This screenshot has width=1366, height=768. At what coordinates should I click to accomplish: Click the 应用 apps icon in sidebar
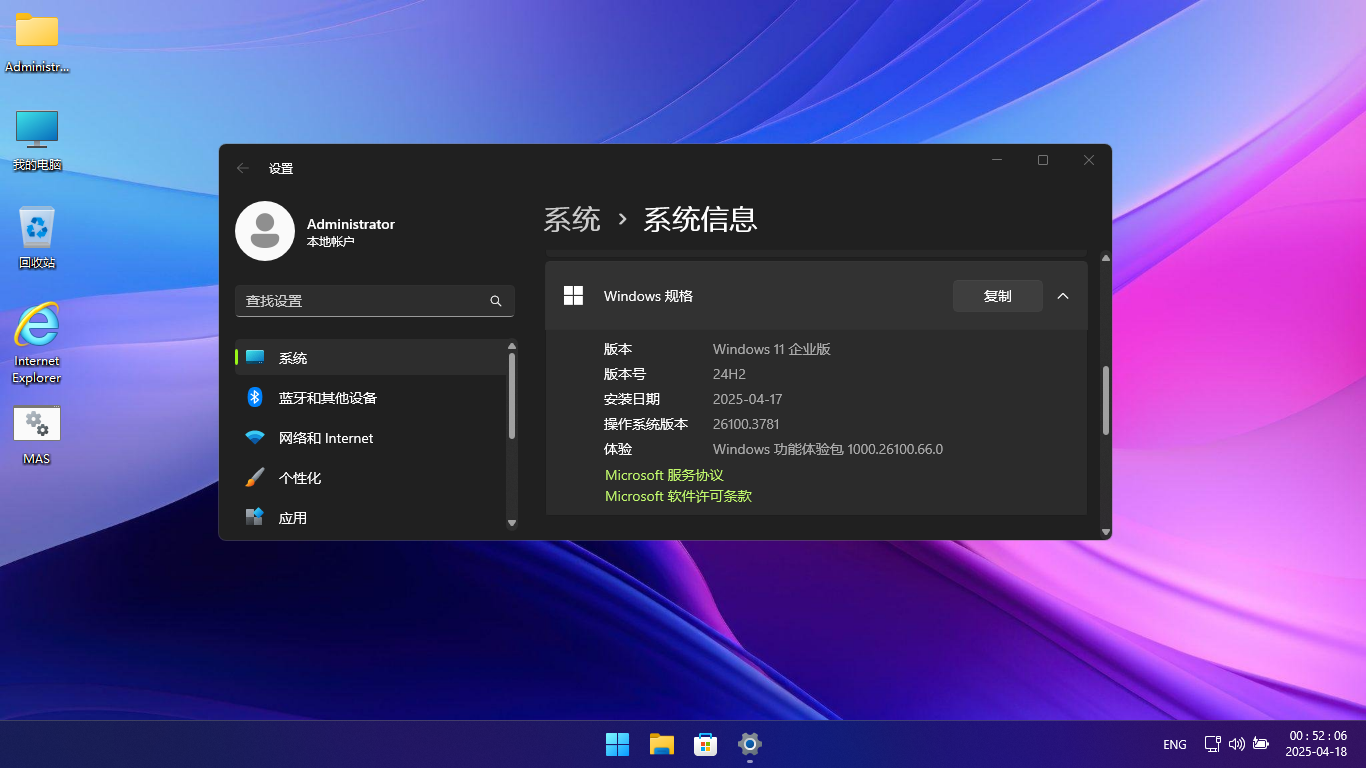coord(255,517)
